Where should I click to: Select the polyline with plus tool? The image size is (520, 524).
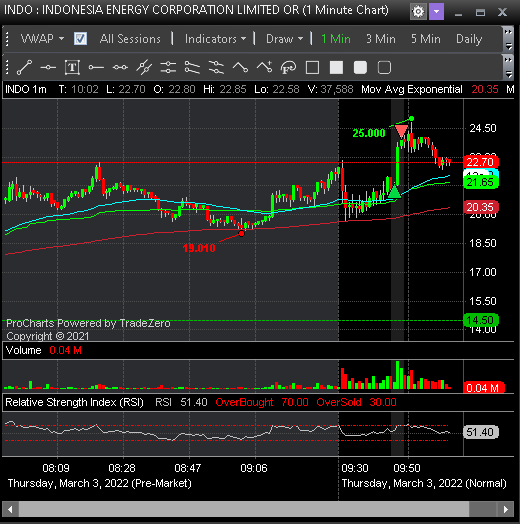(264, 68)
